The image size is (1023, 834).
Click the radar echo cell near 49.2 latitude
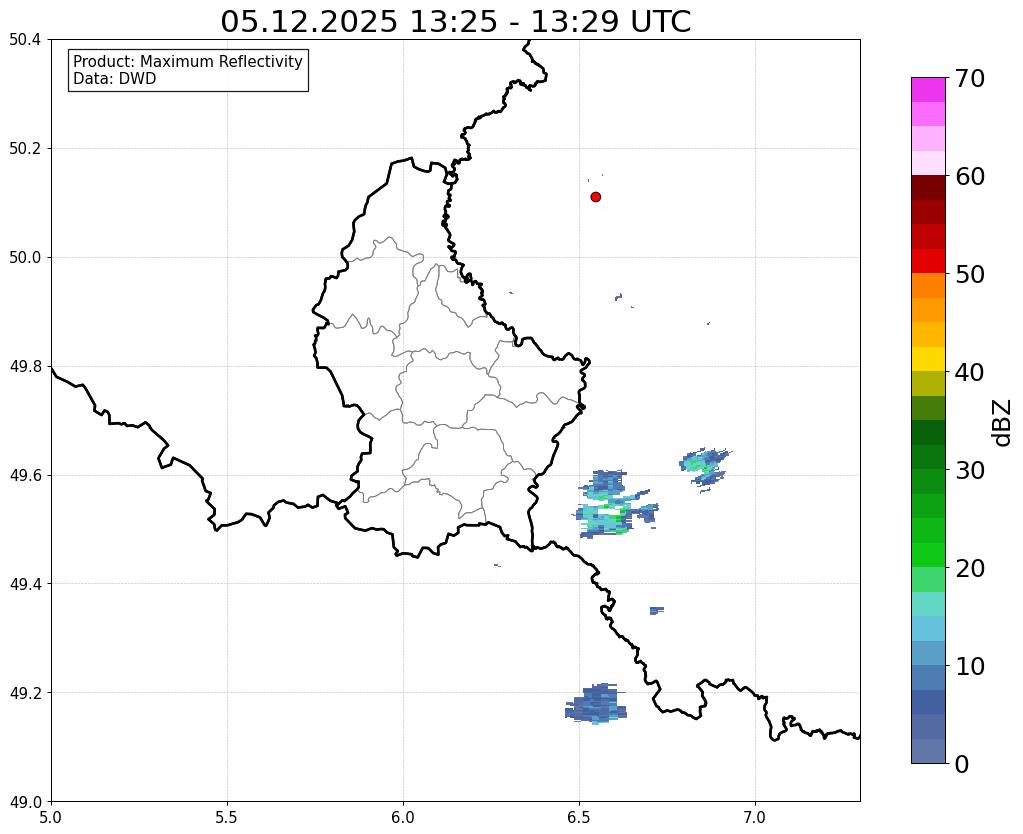click(x=596, y=704)
